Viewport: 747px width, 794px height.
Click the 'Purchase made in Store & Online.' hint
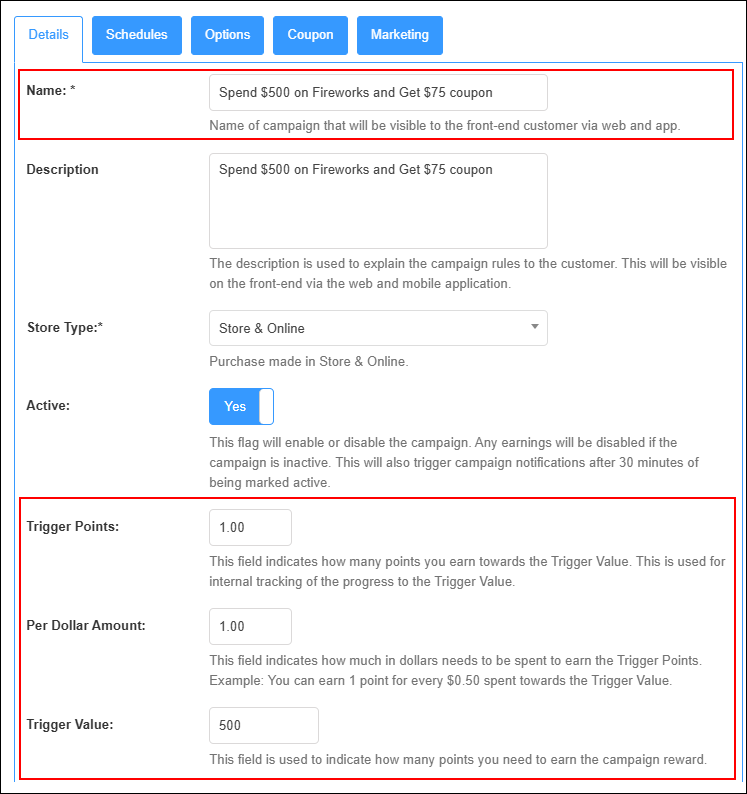pyautogui.click(x=309, y=362)
